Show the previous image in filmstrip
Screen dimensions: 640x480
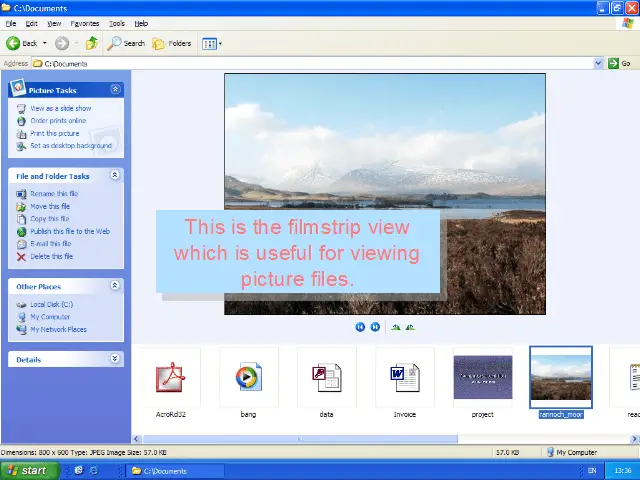coord(360,327)
